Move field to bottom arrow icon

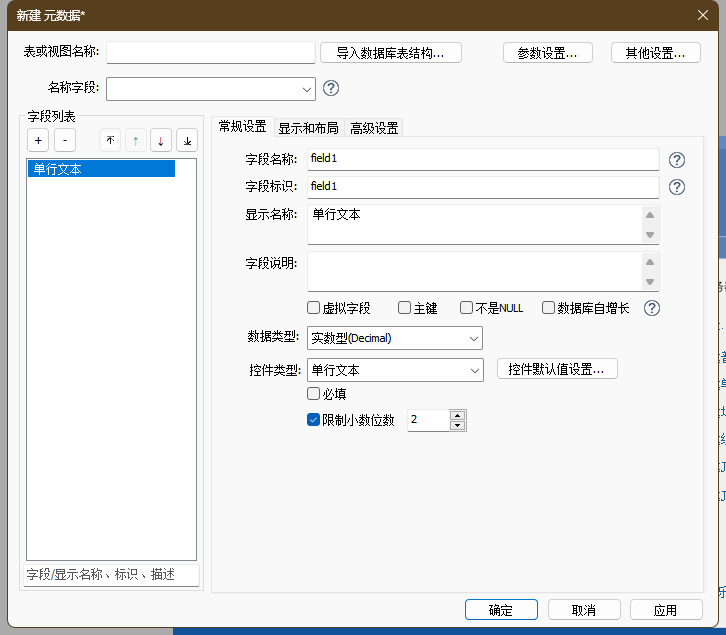tap(187, 141)
